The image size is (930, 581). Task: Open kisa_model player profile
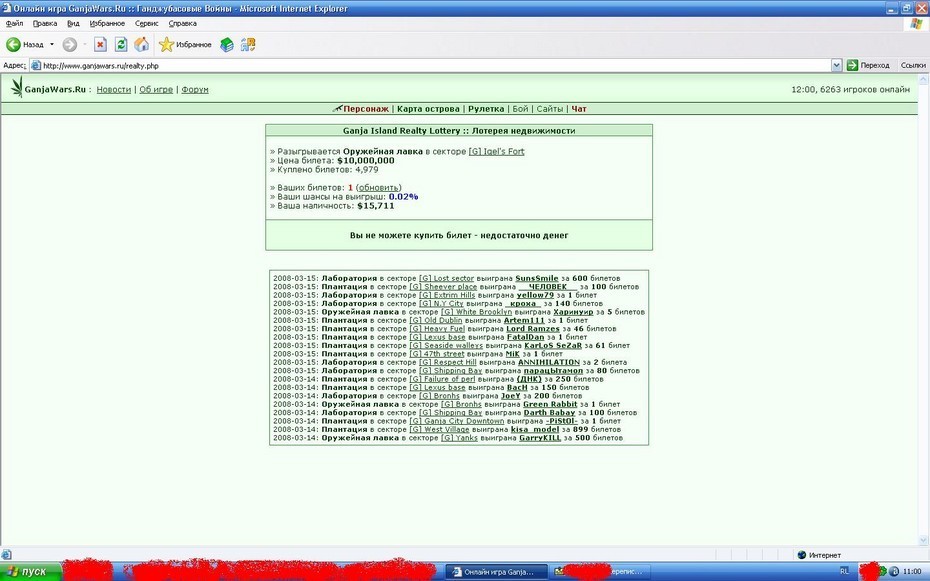[x=535, y=429]
